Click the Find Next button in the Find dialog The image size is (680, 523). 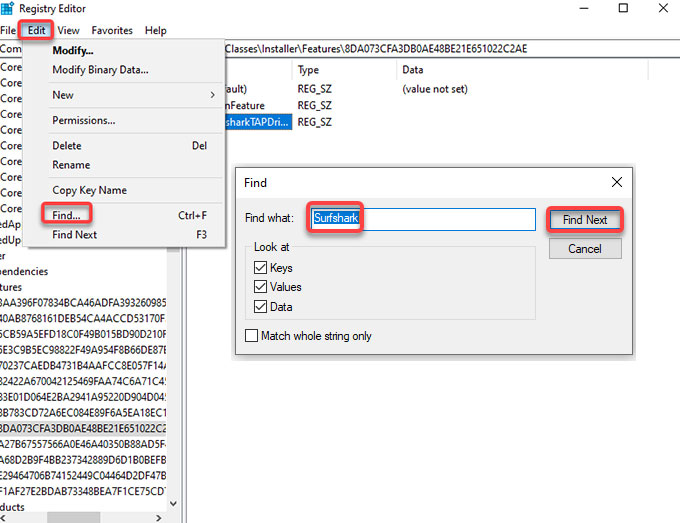coord(585,220)
